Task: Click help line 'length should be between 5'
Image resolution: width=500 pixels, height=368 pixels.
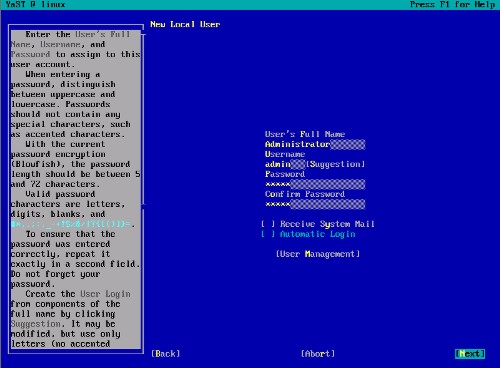Action: point(76,174)
